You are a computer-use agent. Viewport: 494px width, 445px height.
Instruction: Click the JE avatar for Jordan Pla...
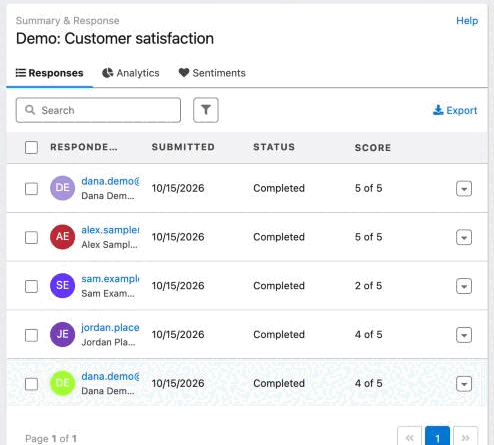pyautogui.click(x=62, y=334)
